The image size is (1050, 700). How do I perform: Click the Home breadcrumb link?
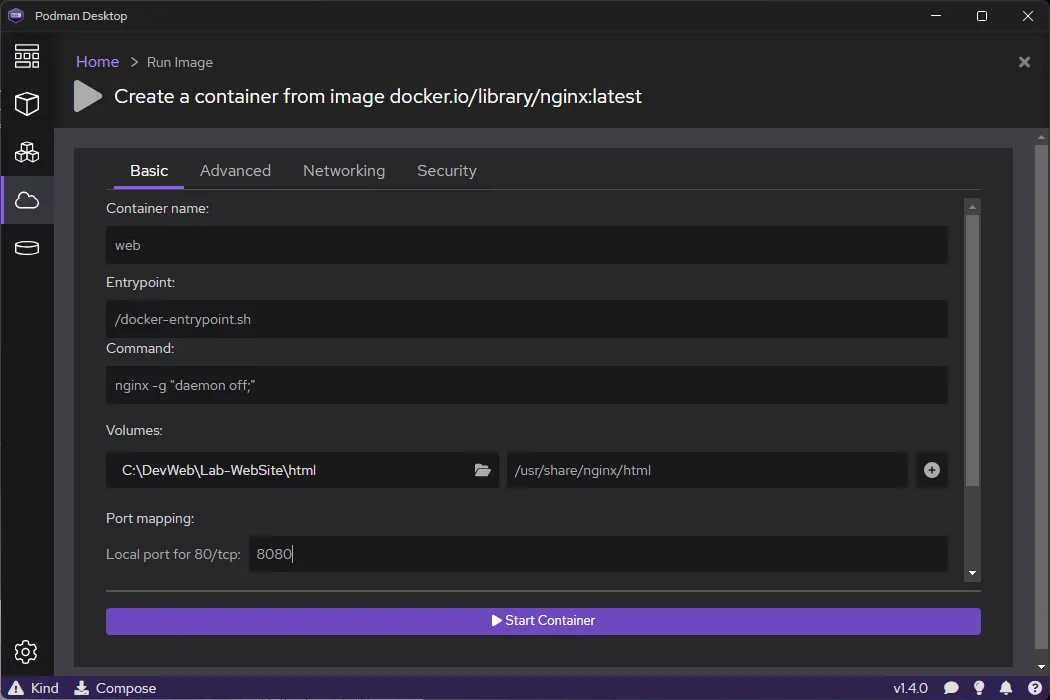[x=97, y=62]
